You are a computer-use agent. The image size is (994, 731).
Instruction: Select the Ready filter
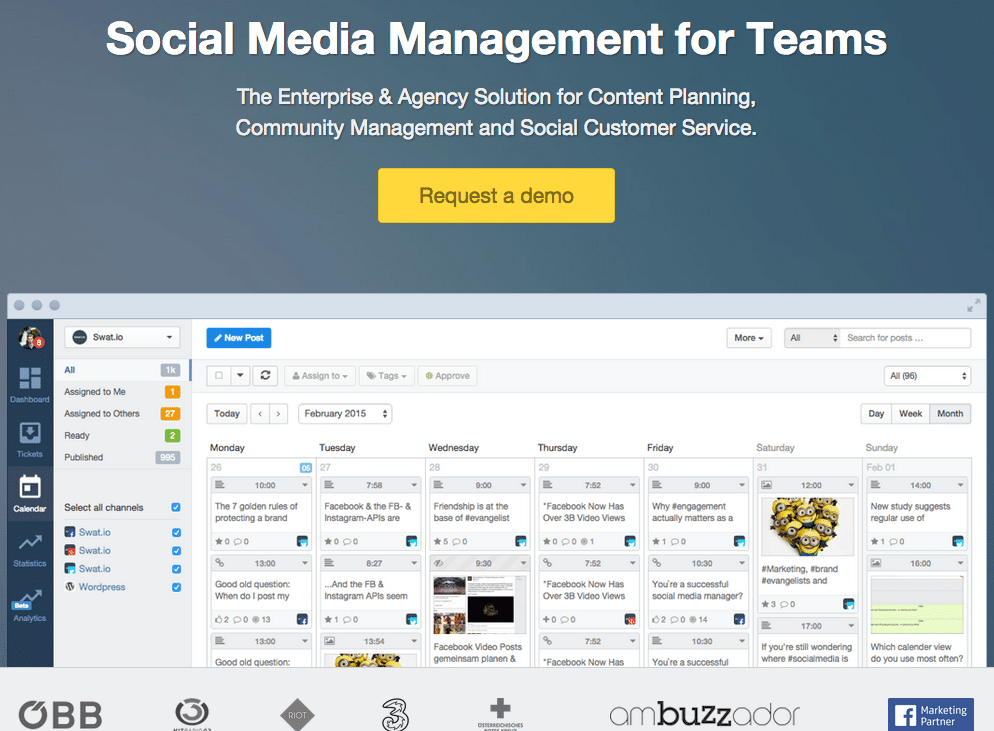coord(122,436)
